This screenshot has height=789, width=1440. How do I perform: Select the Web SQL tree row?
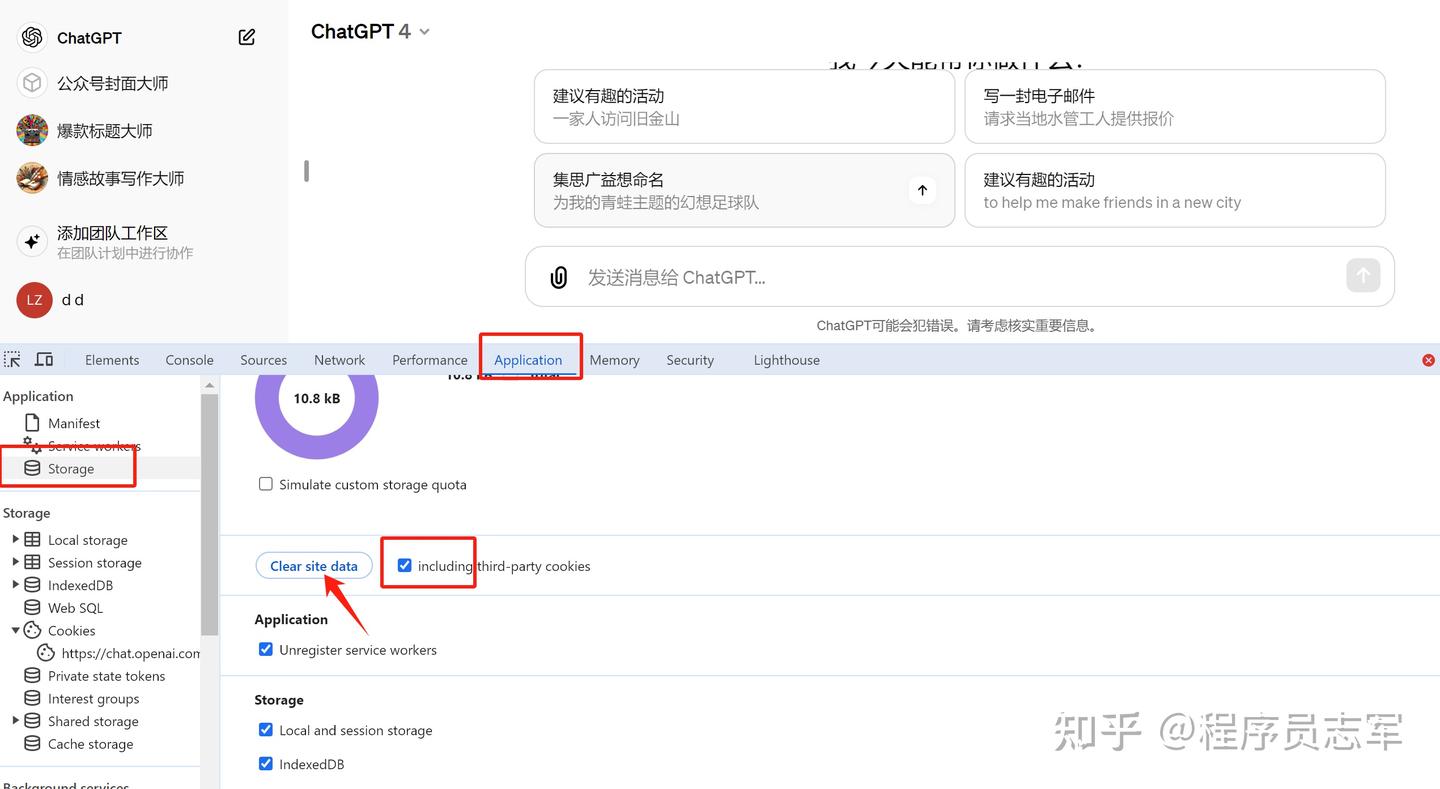point(100,608)
